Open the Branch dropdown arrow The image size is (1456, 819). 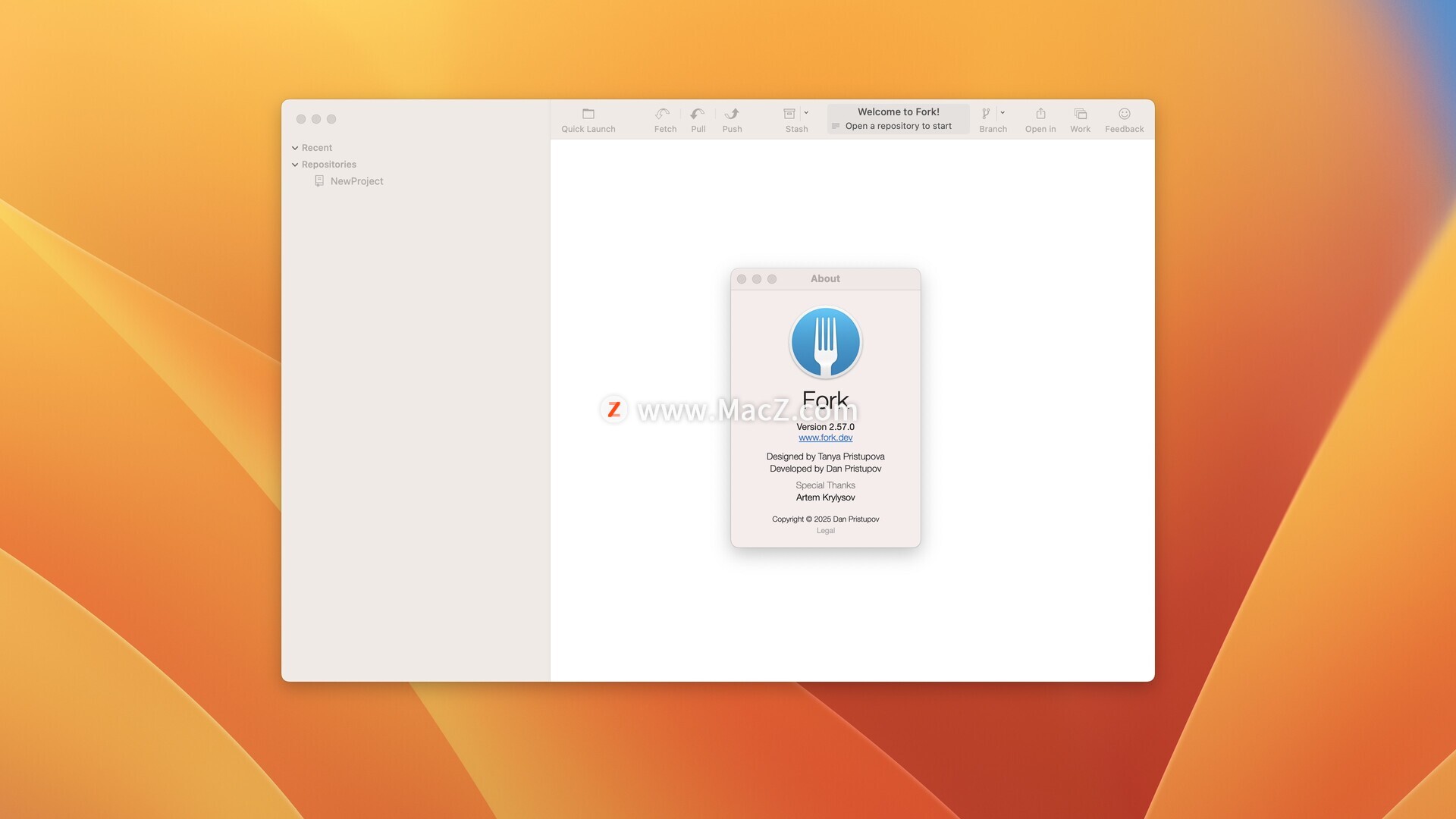click(x=1003, y=113)
